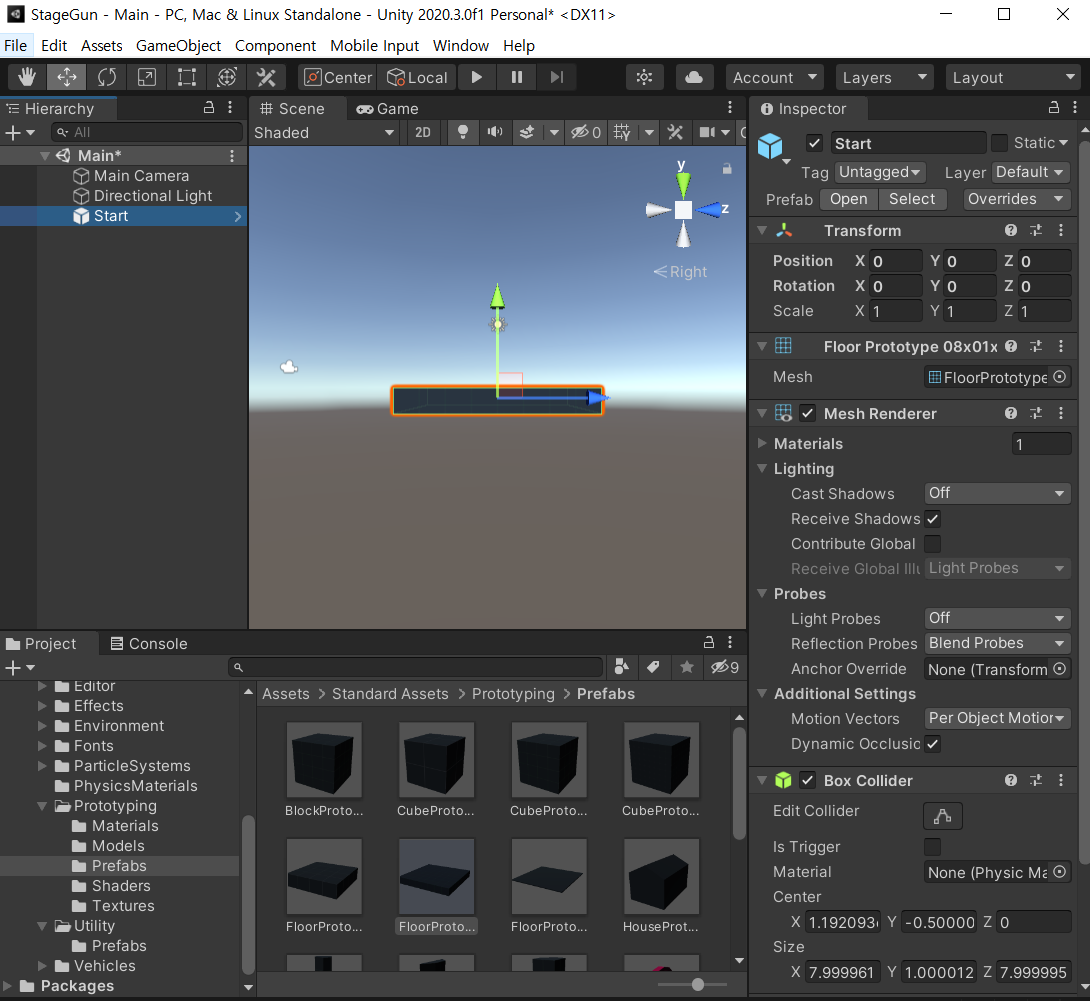Image resolution: width=1090 pixels, height=1001 pixels.
Task: Open the Account dropdown
Action: 774,77
